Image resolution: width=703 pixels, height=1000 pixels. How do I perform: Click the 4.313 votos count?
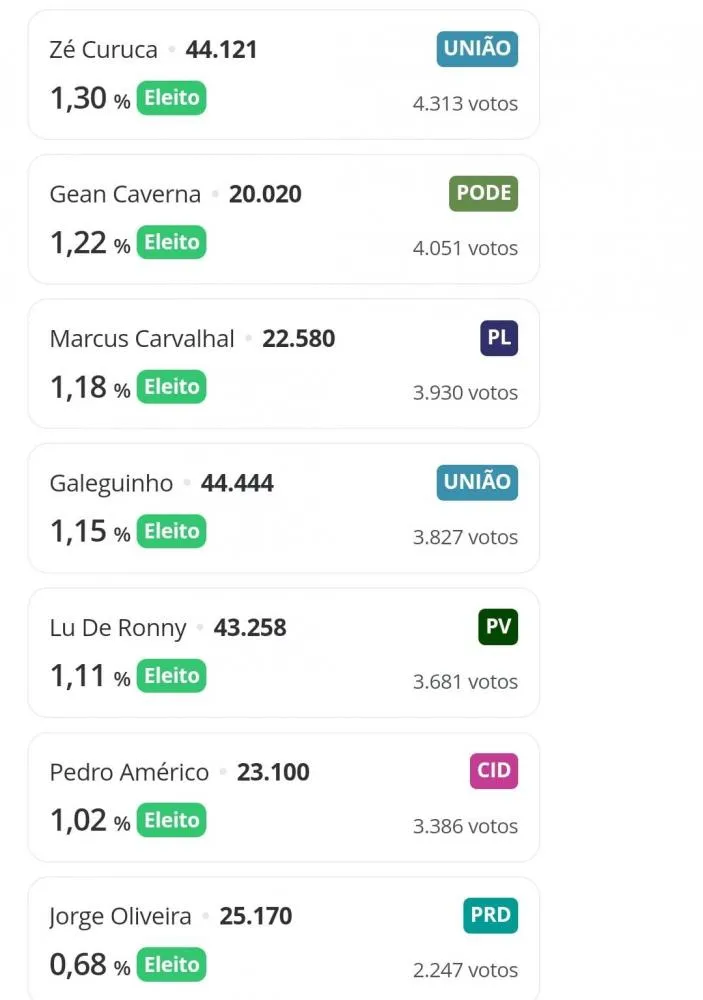click(465, 104)
